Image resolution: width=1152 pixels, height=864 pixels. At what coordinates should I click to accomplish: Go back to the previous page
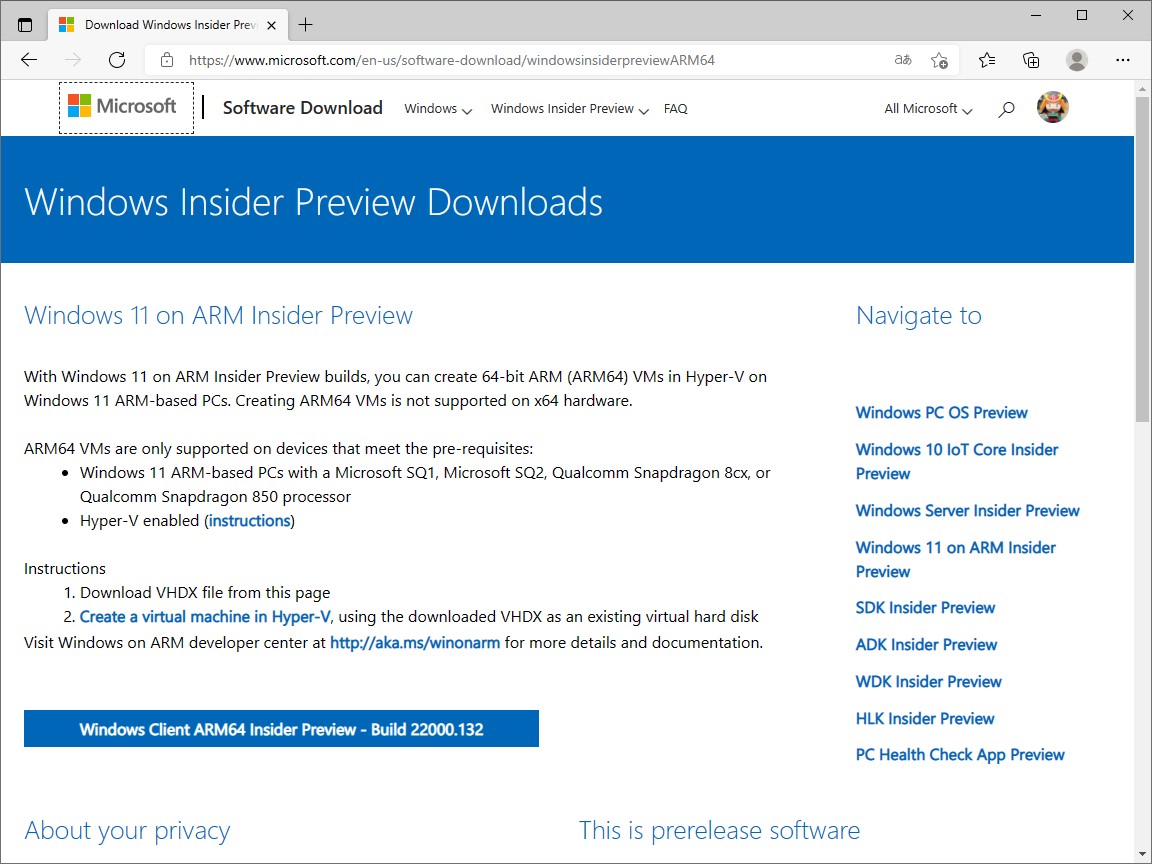click(29, 60)
